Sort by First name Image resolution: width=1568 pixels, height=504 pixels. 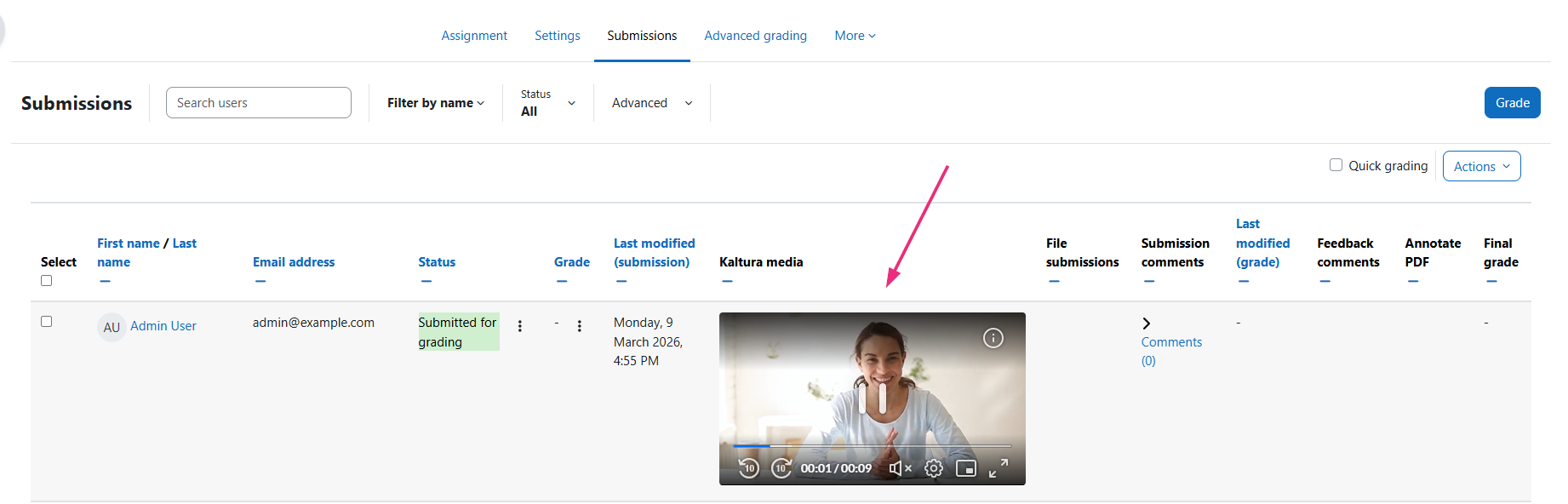coord(129,243)
